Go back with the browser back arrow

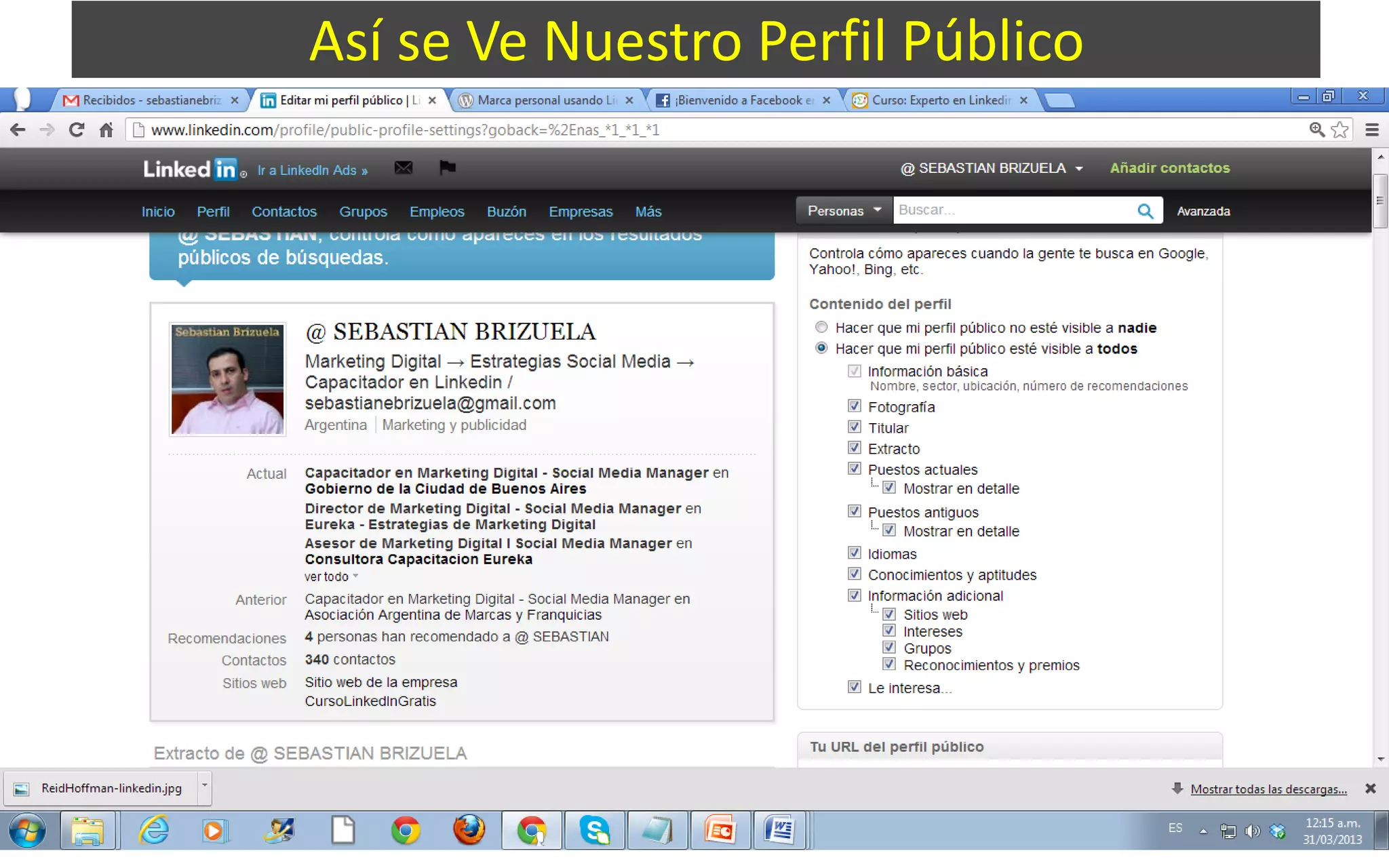[18, 130]
